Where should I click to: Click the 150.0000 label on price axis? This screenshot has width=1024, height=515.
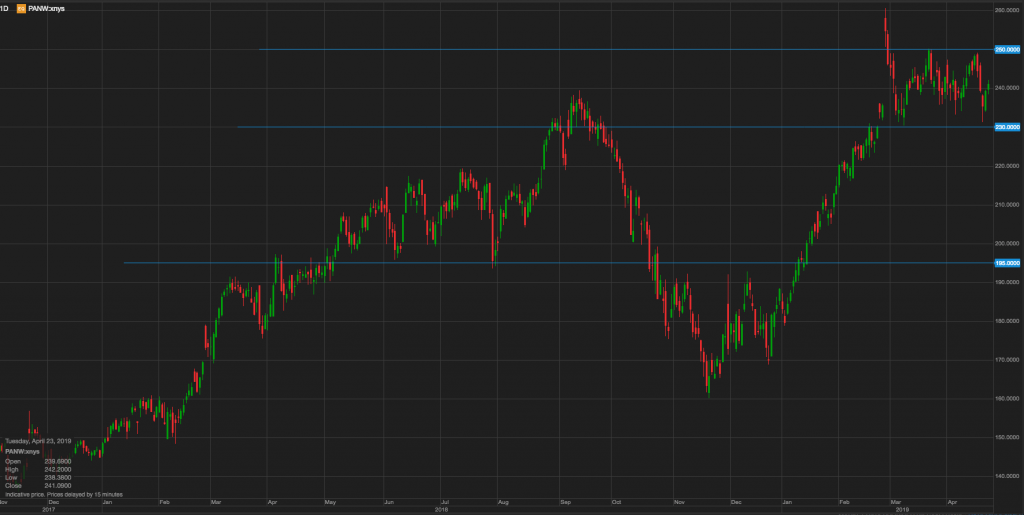click(x=1005, y=437)
